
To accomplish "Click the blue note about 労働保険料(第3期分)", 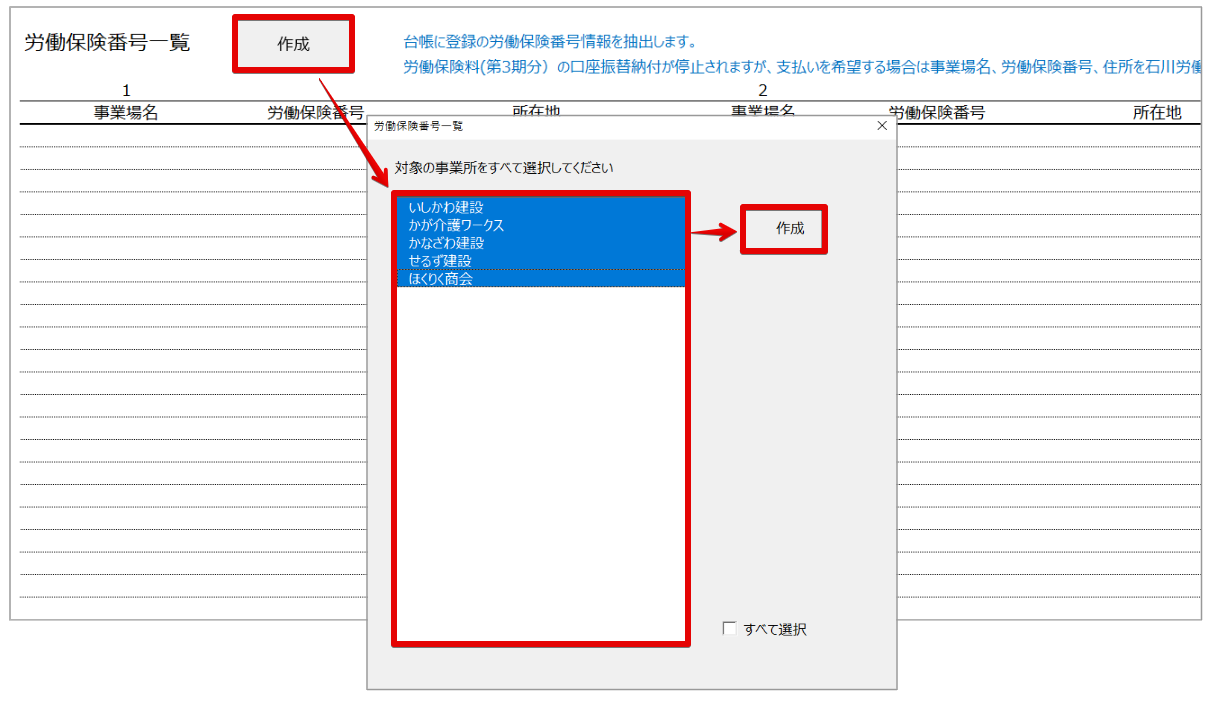I will pyautogui.click(x=801, y=67).
